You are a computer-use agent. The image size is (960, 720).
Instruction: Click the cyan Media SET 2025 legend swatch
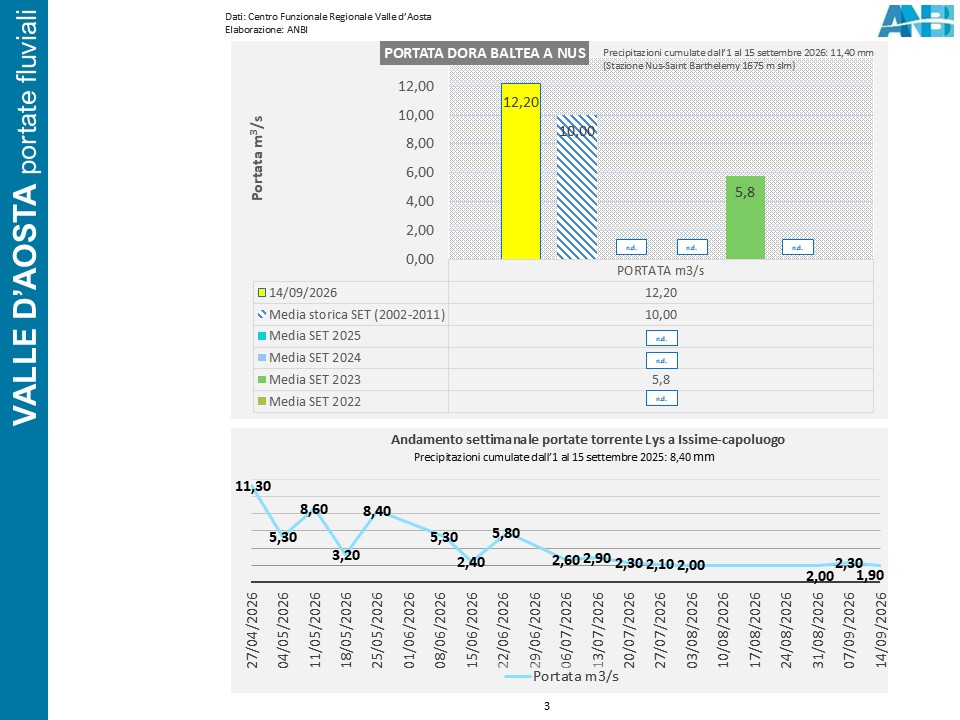pos(262,336)
